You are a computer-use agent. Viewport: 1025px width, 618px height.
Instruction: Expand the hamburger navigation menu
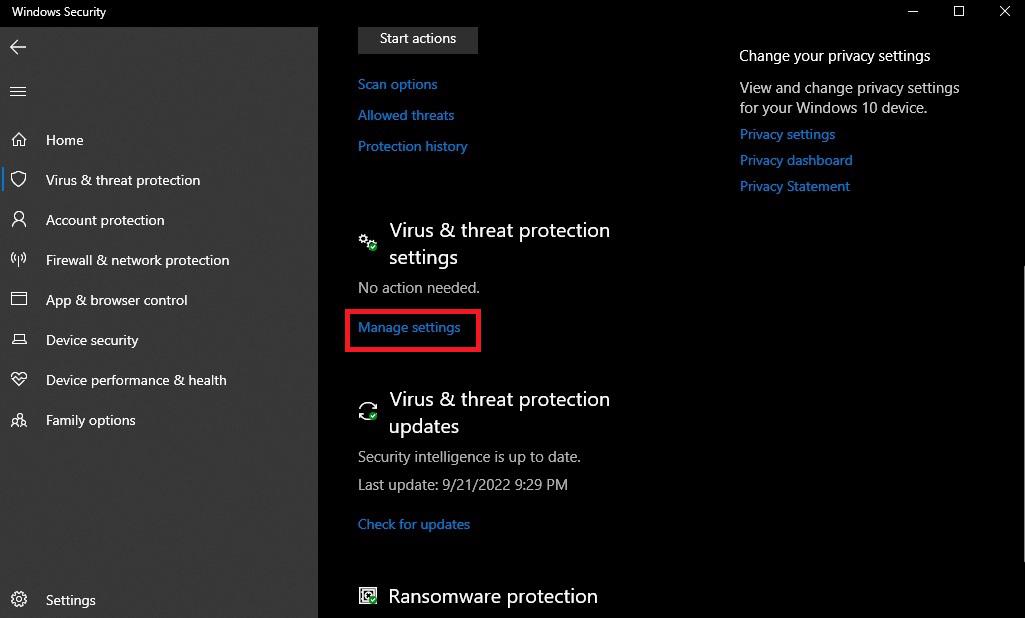18,92
